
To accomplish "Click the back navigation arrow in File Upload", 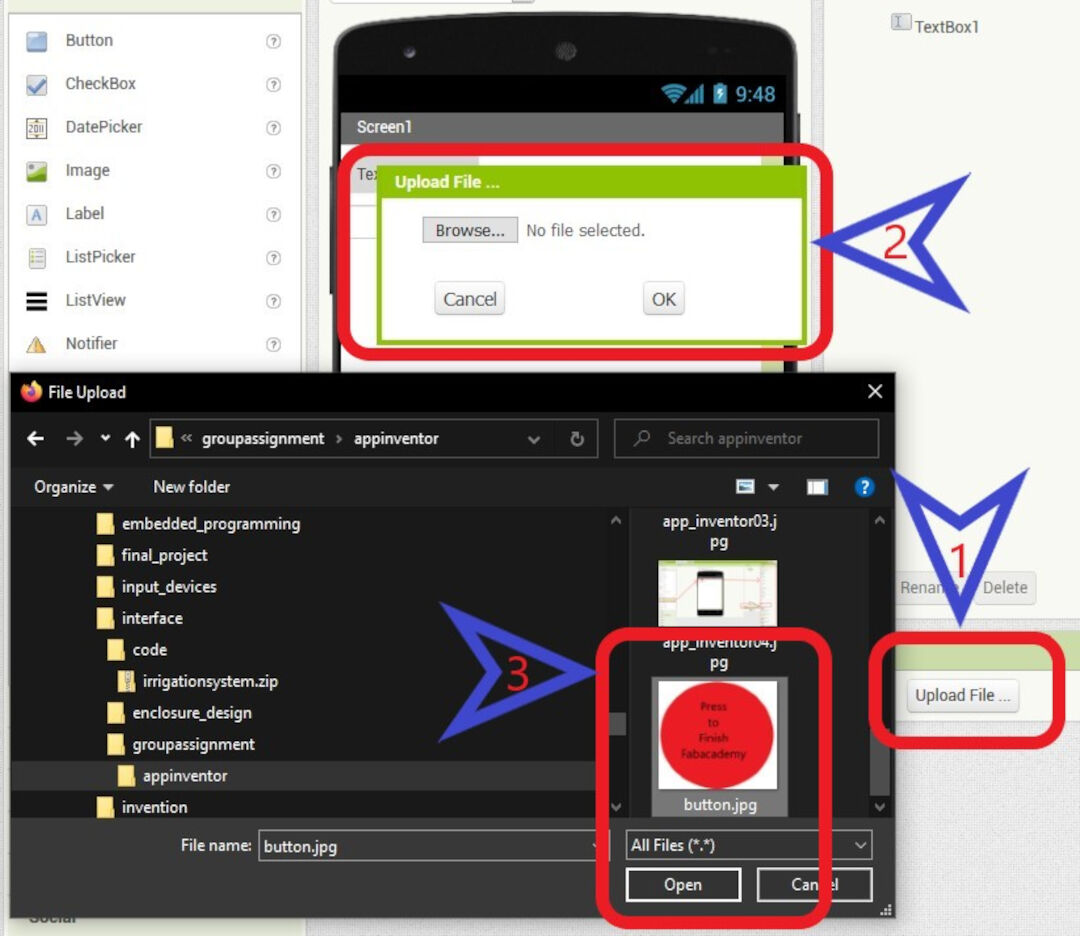I will coord(35,438).
